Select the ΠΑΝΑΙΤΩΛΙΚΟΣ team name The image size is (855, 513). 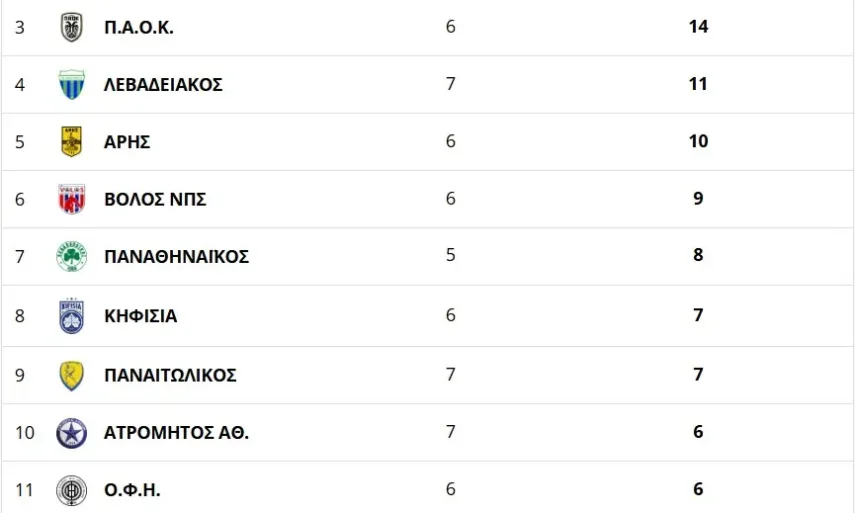(x=170, y=375)
